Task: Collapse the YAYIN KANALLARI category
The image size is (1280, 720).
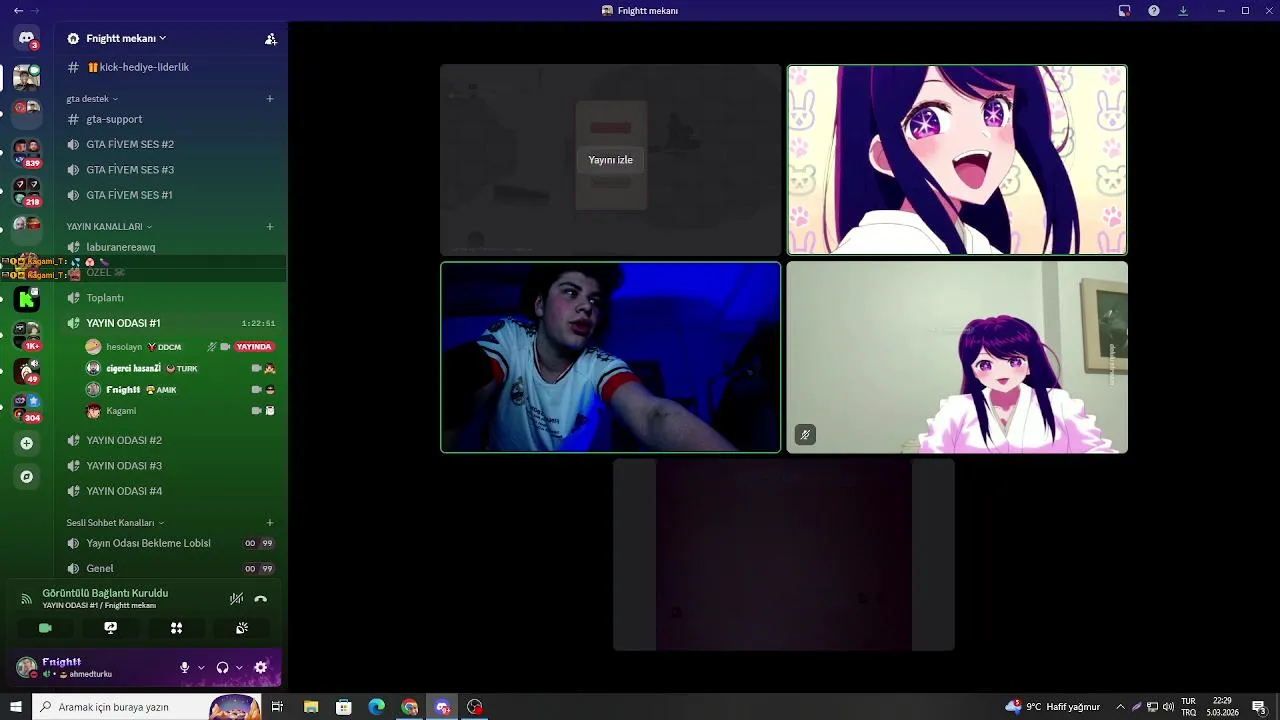Action: click(109, 227)
